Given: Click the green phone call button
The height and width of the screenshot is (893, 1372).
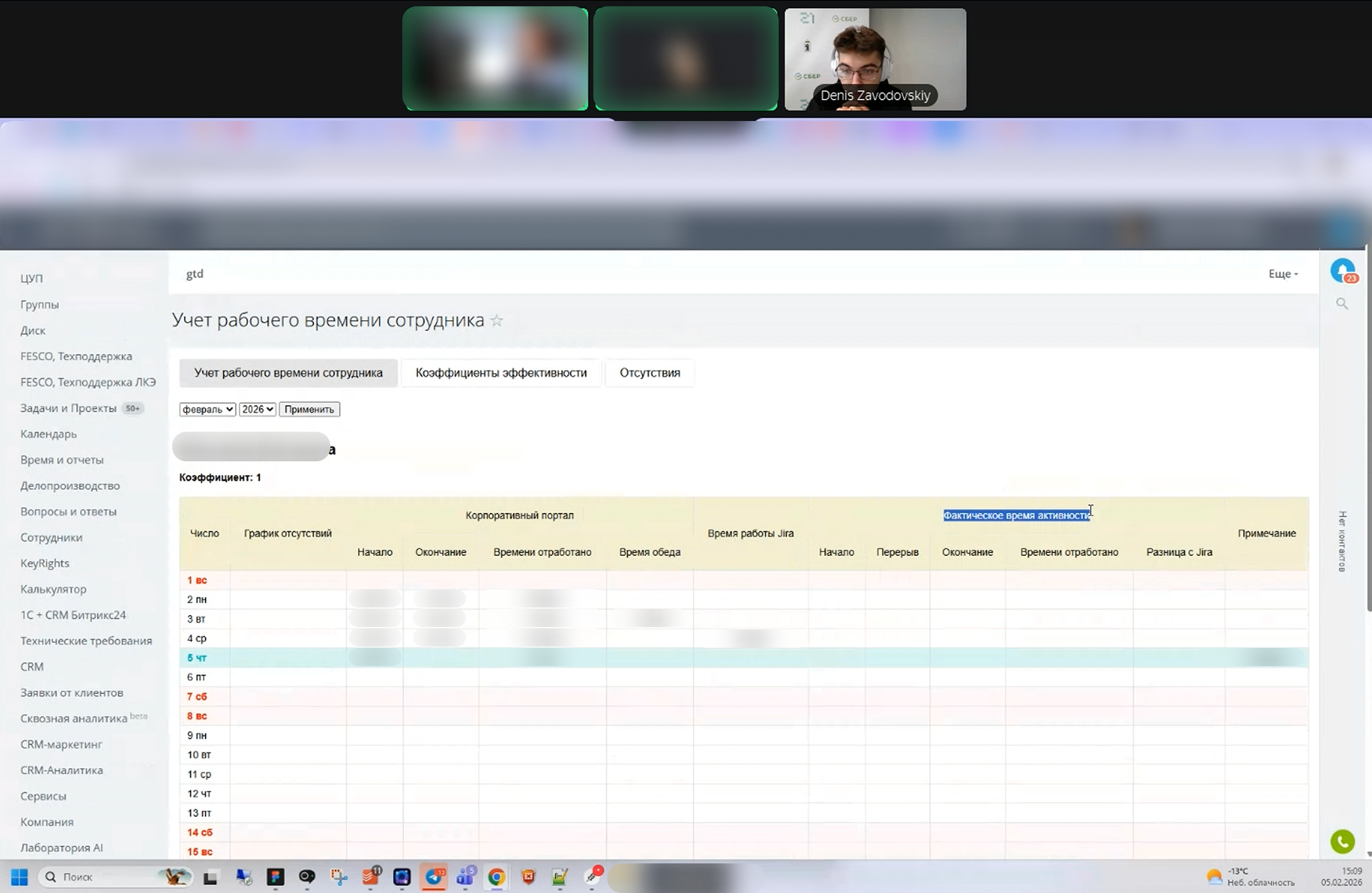Looking at the screenshot, I should pos(1342,841).
